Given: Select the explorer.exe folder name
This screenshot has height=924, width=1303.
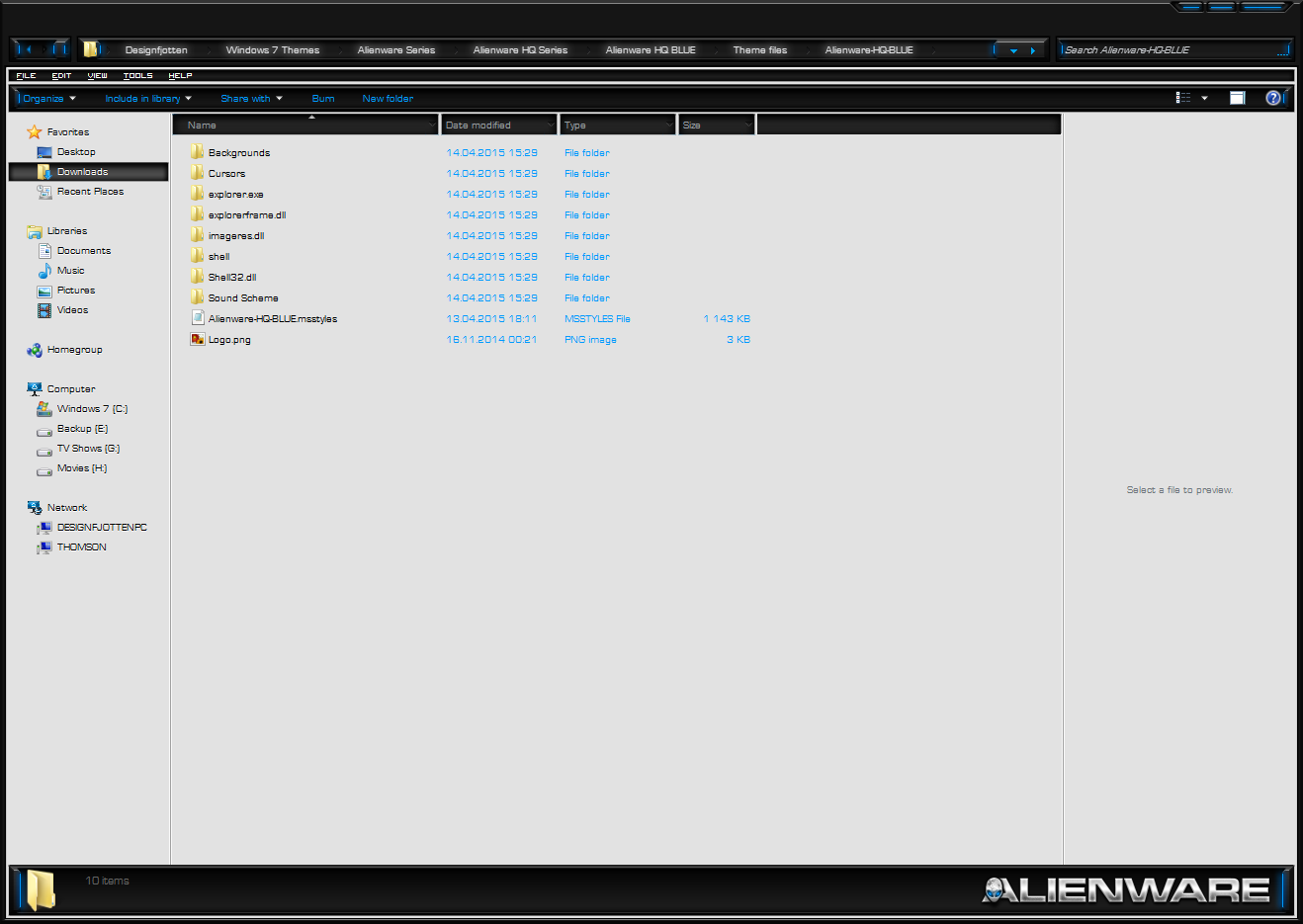Looking at the screenshot, I should [235, 195].
